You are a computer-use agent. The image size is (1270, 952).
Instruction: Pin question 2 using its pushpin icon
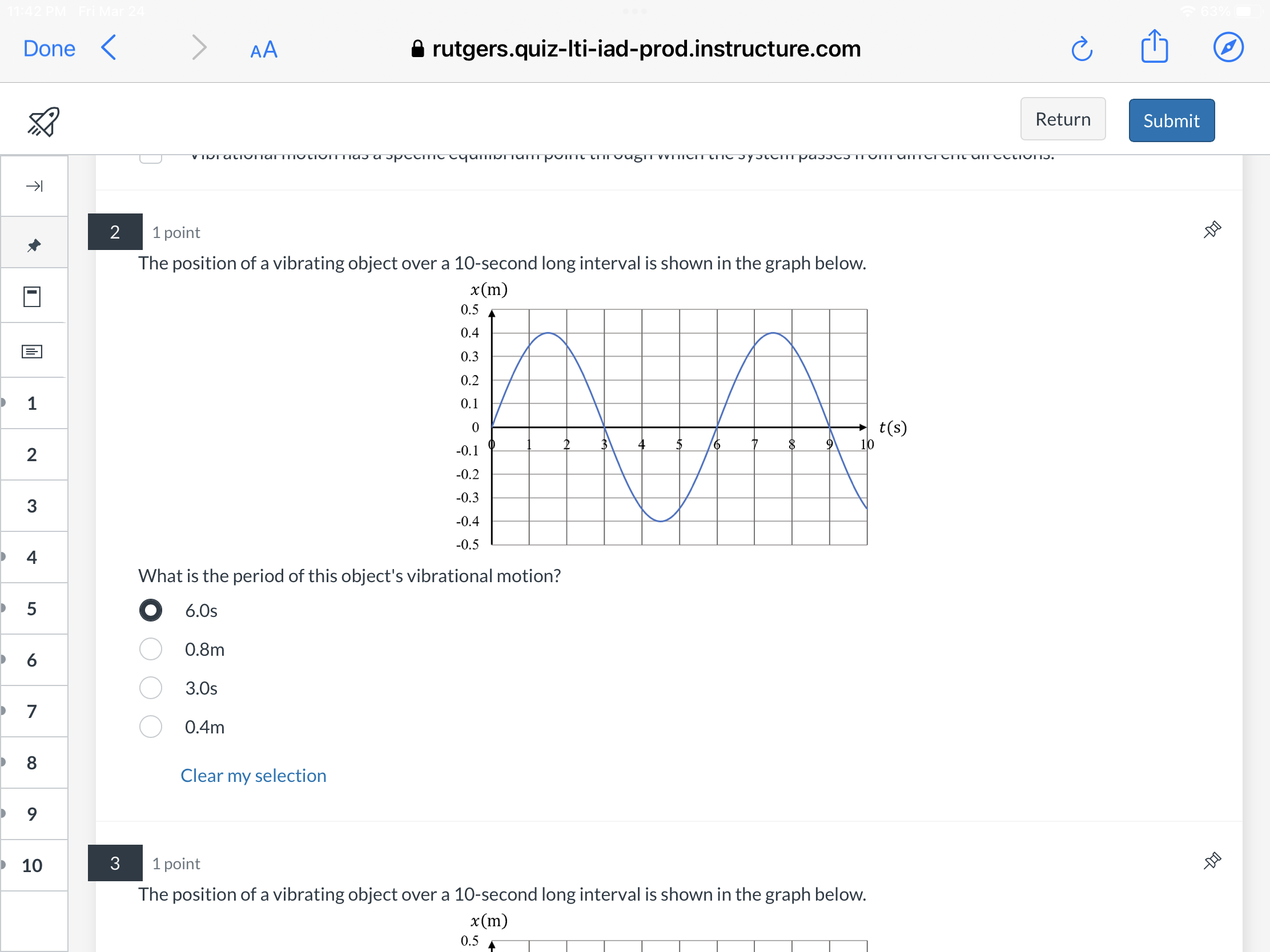(1212, 229)
